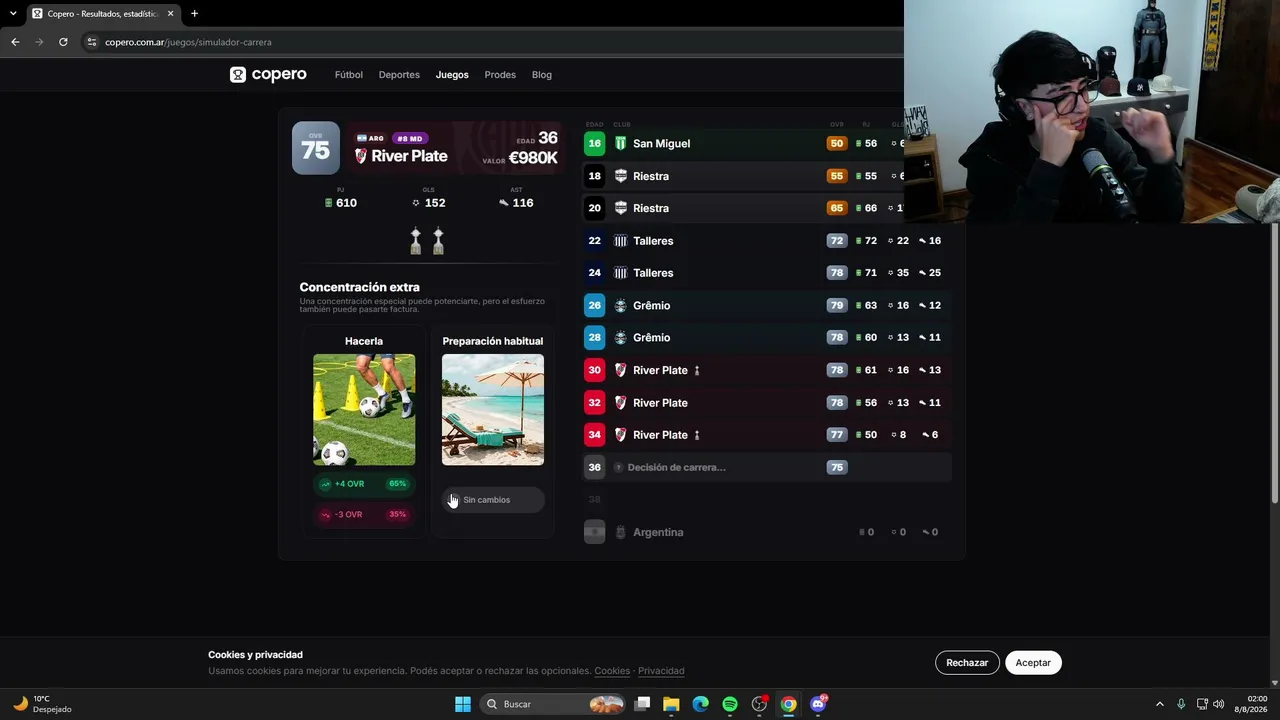Show hidden system tray icons chevron

pos(1160,704)
